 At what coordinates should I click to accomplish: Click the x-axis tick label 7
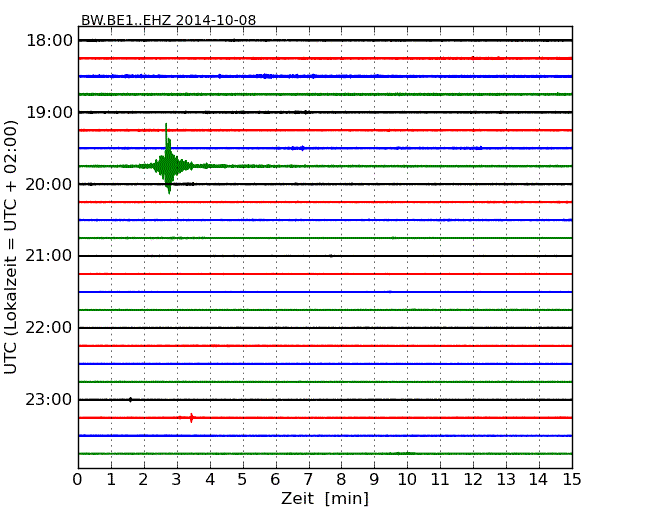(308, 480)
